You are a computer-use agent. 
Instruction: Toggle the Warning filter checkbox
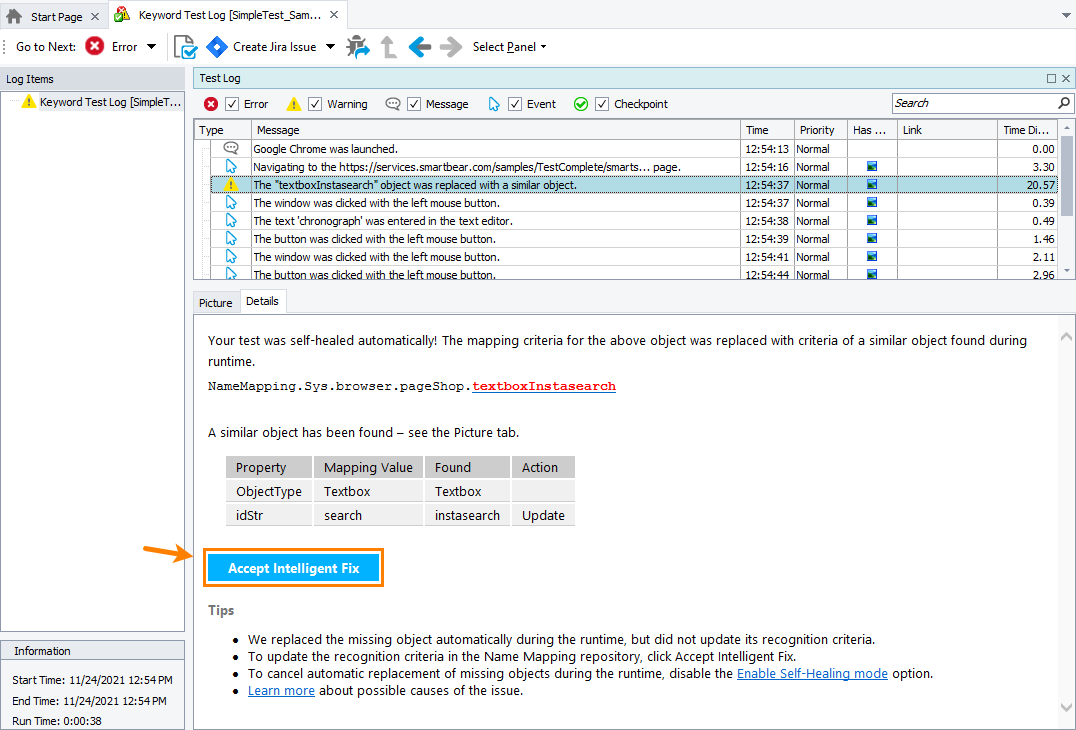tap(315, 104)
